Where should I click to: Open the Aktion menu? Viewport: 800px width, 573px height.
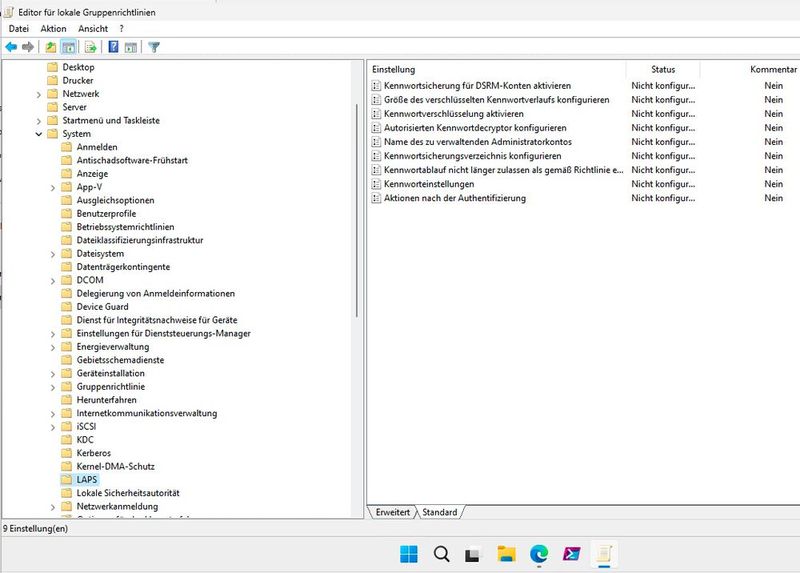54,29
